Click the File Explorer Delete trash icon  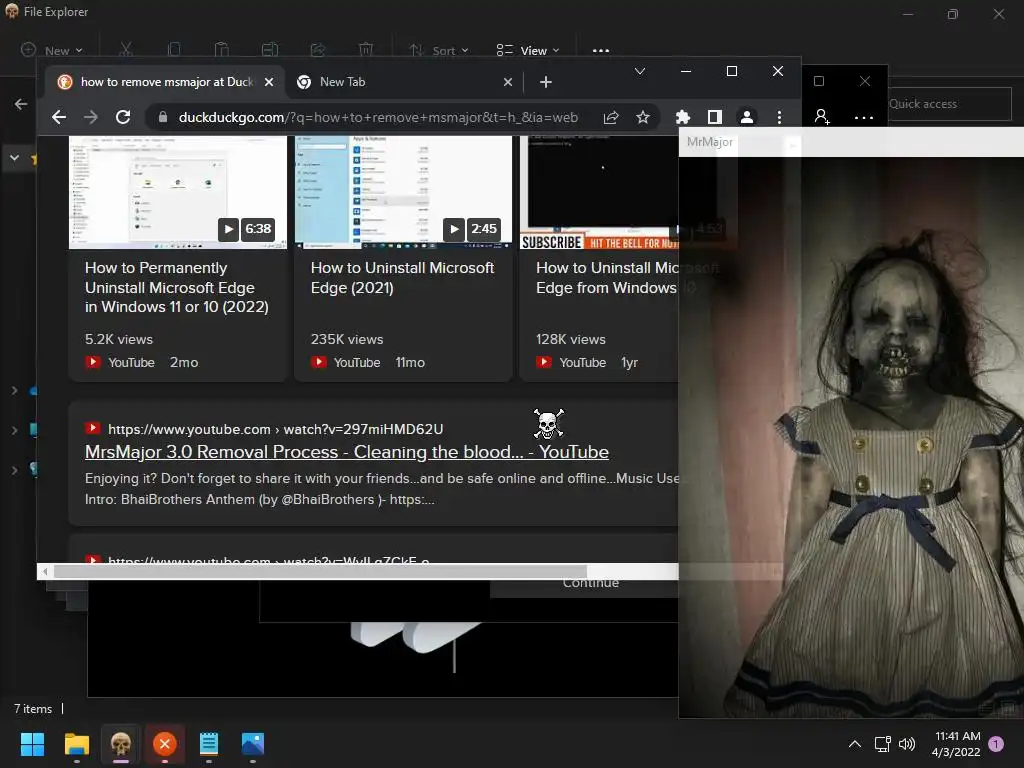tap(366, 50)
